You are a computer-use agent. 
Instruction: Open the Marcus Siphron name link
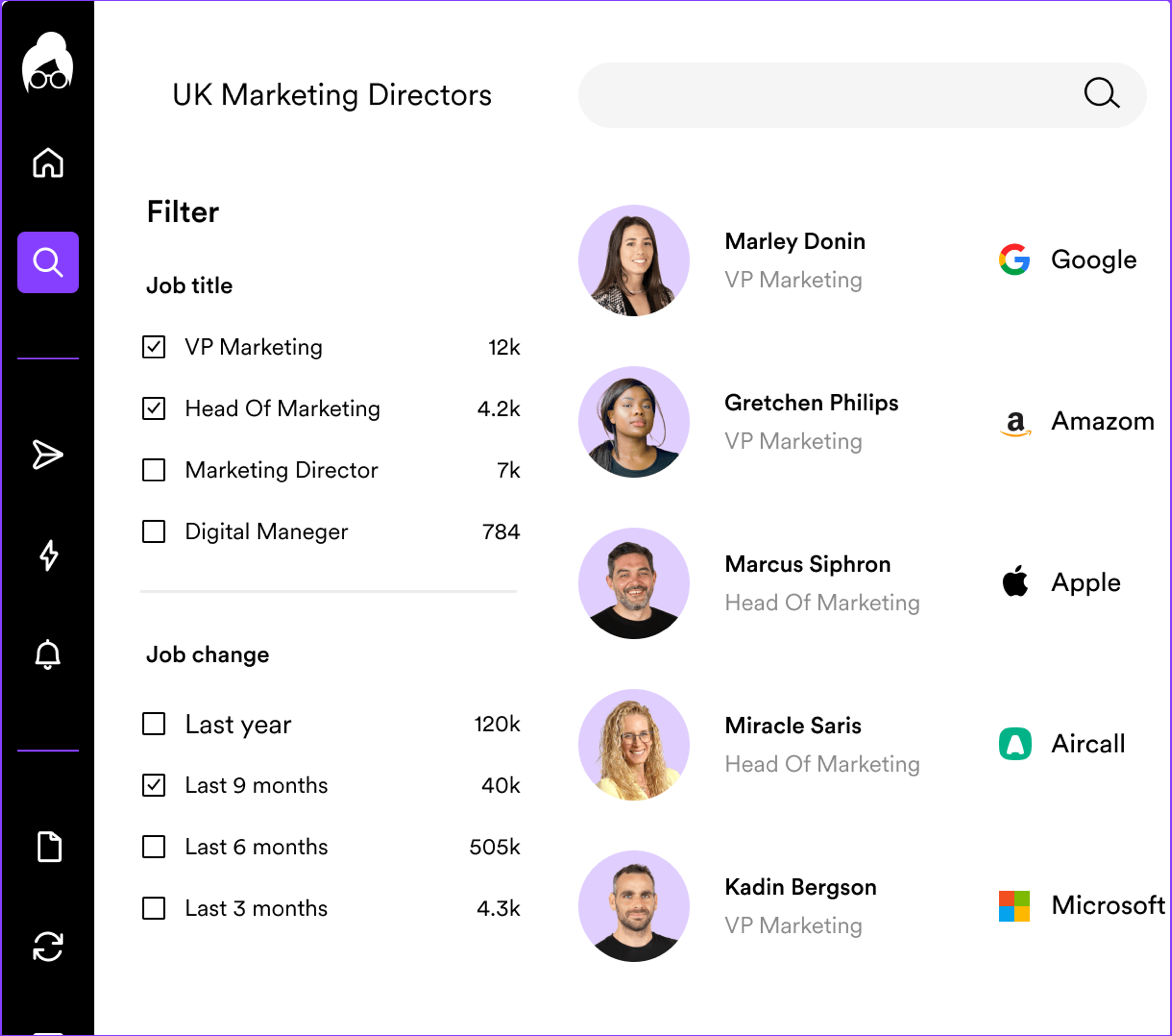[x=808, y=564]
